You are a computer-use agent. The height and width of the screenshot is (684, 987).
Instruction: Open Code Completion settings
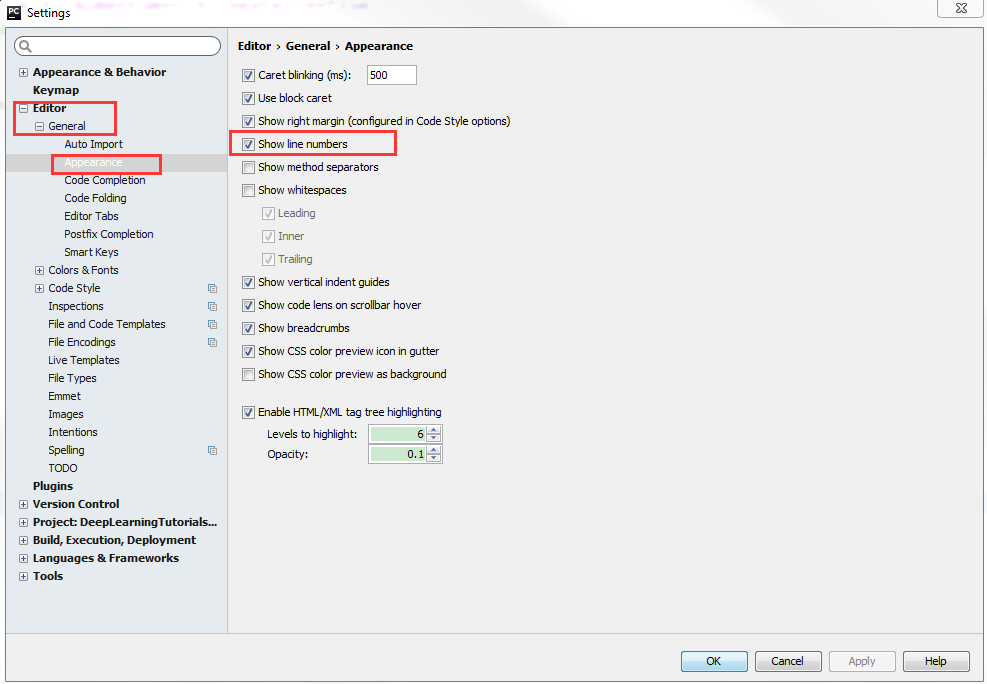coord(104,180)
